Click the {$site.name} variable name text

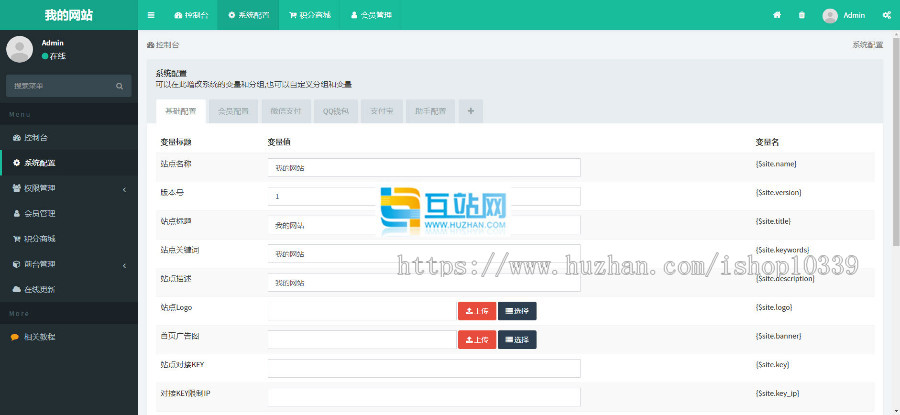coord(776,164)
